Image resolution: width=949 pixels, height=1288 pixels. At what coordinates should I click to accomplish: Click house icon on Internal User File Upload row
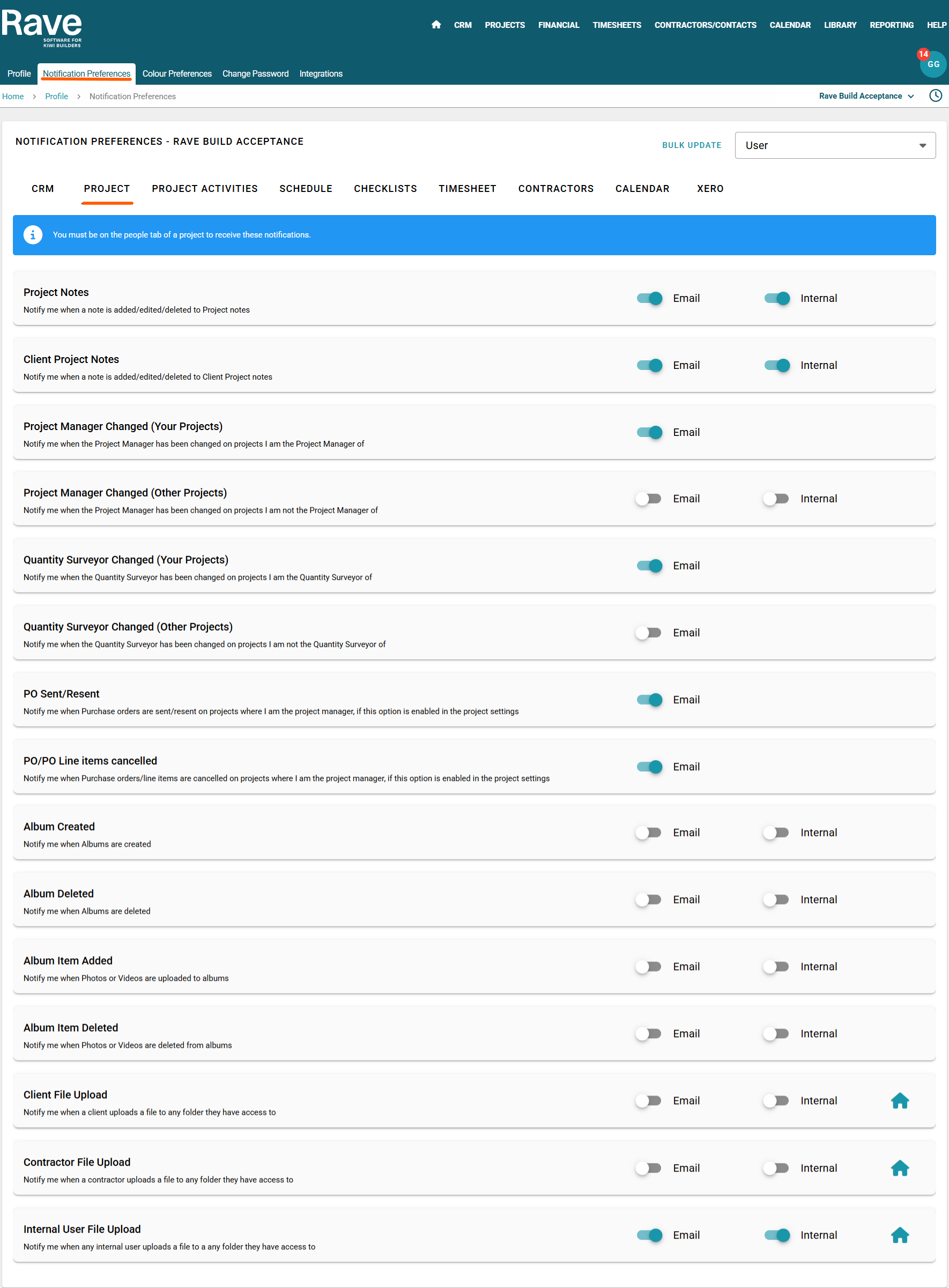coord(900,1235)
